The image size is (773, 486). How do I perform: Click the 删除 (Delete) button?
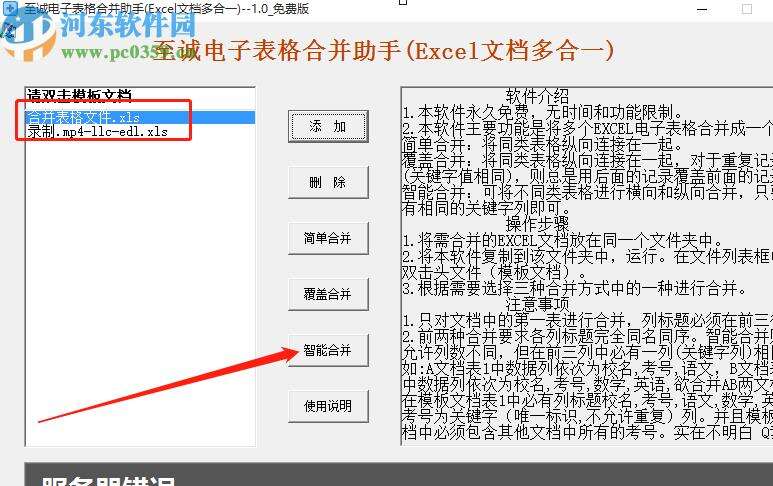click(x=328, y=182)
